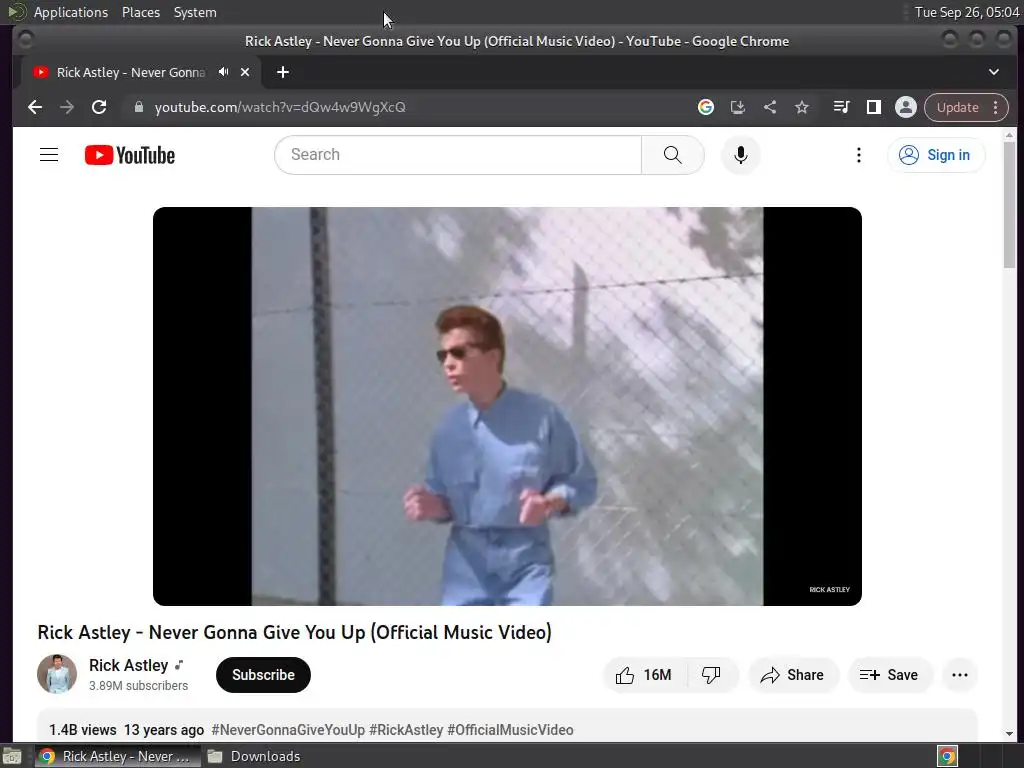The image size is (1024, 768).
Task: Open Rick Astley channel name link
Action: pyautogui.click(x=129, y=665)
